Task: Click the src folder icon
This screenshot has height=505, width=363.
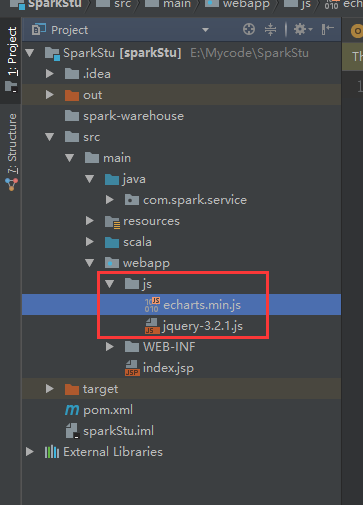Action: (72, 137)
